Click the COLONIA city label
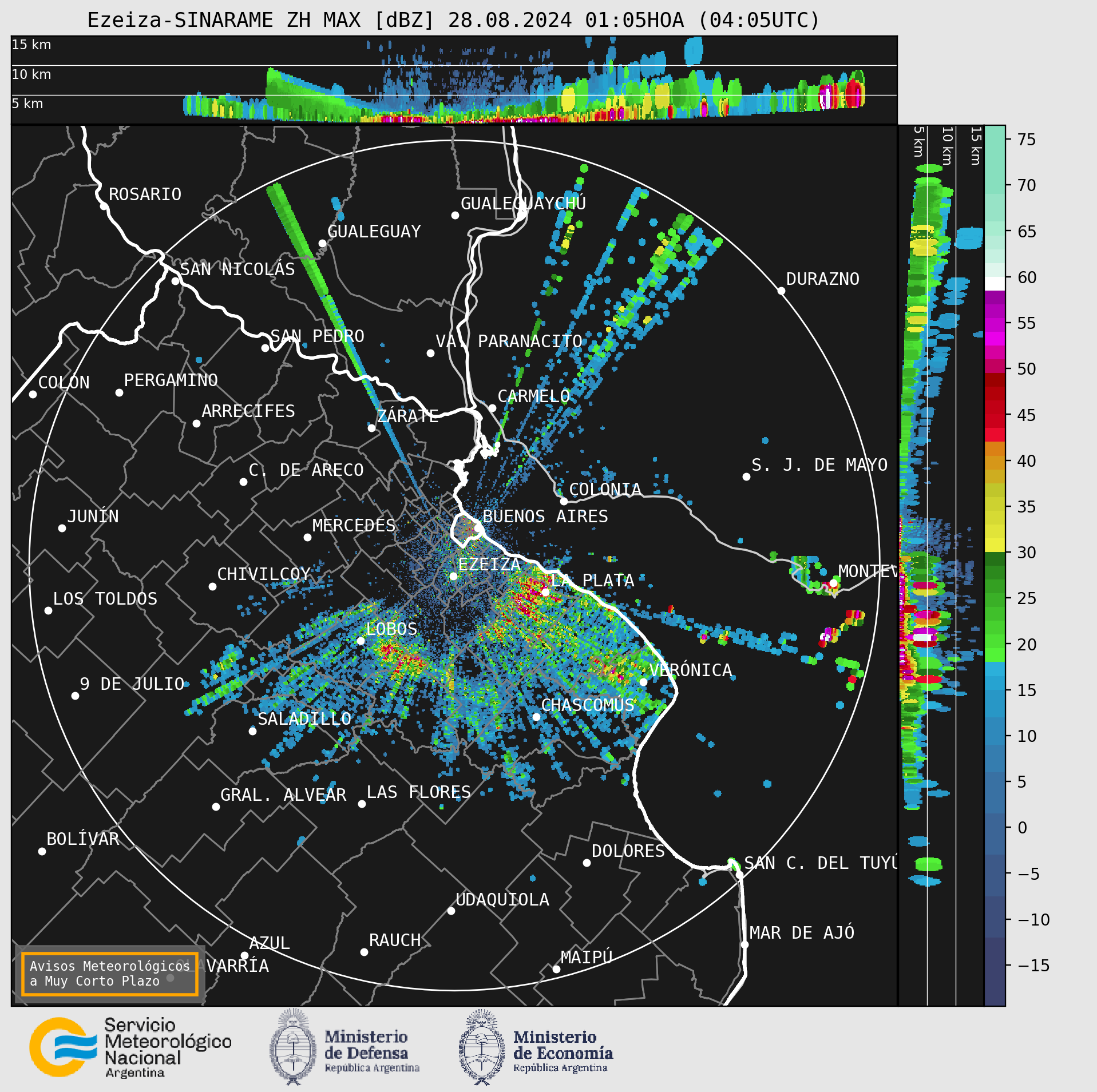The width and height of the screenshot is (1097, 1092). pyautogui.click(x=605, y=490)
